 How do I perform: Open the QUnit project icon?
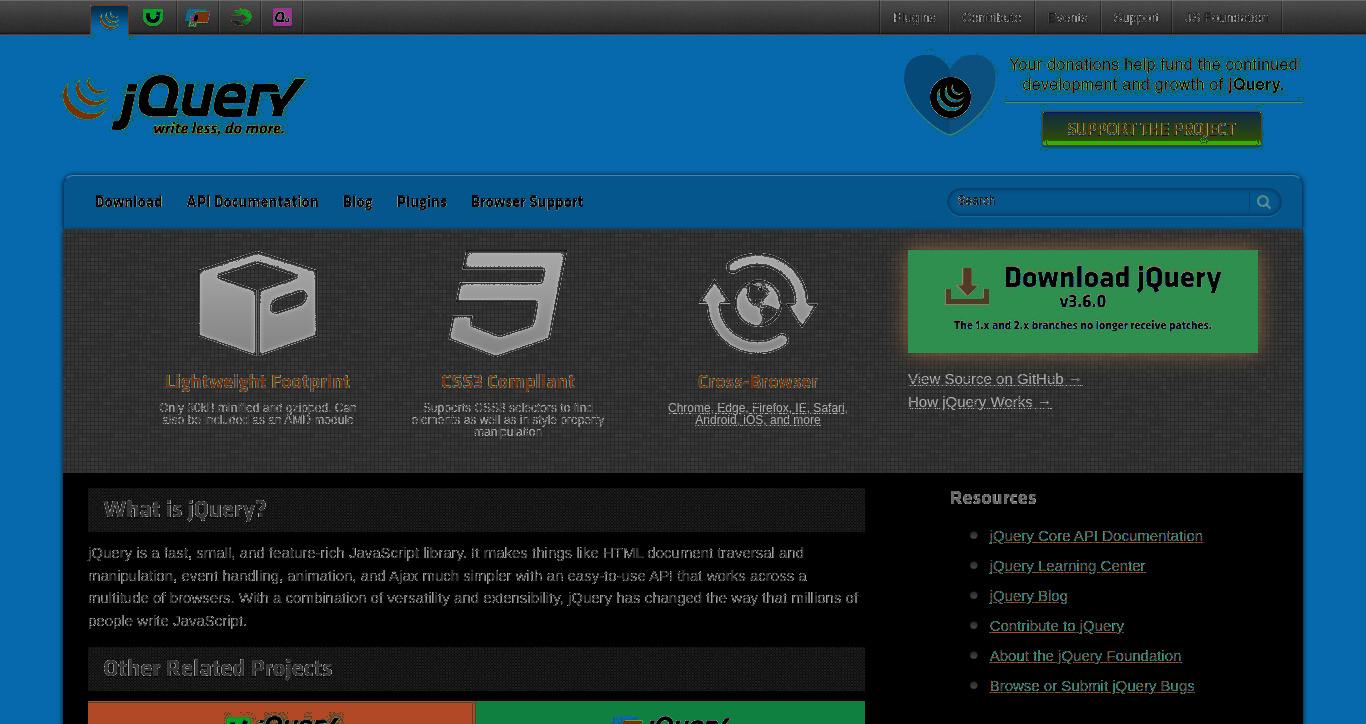pyautogui.click(x=282, y=17)
